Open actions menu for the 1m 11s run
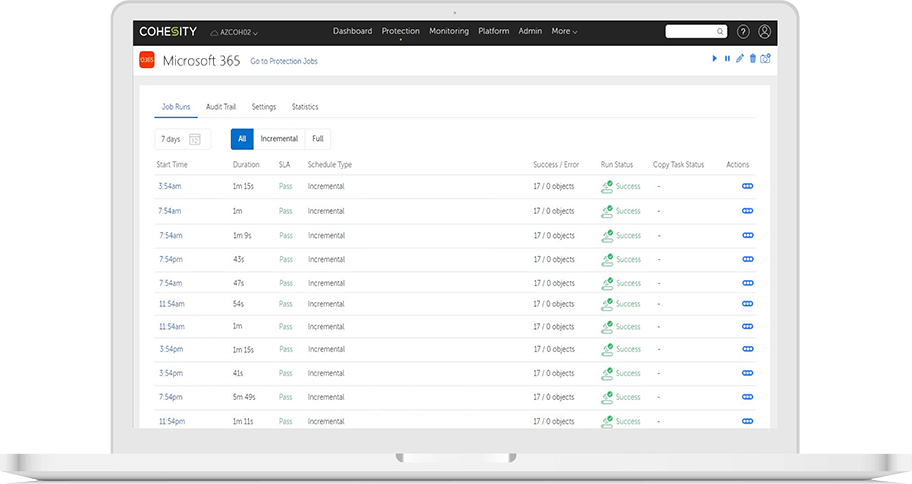The image size is (912, 484). (748, 421)
